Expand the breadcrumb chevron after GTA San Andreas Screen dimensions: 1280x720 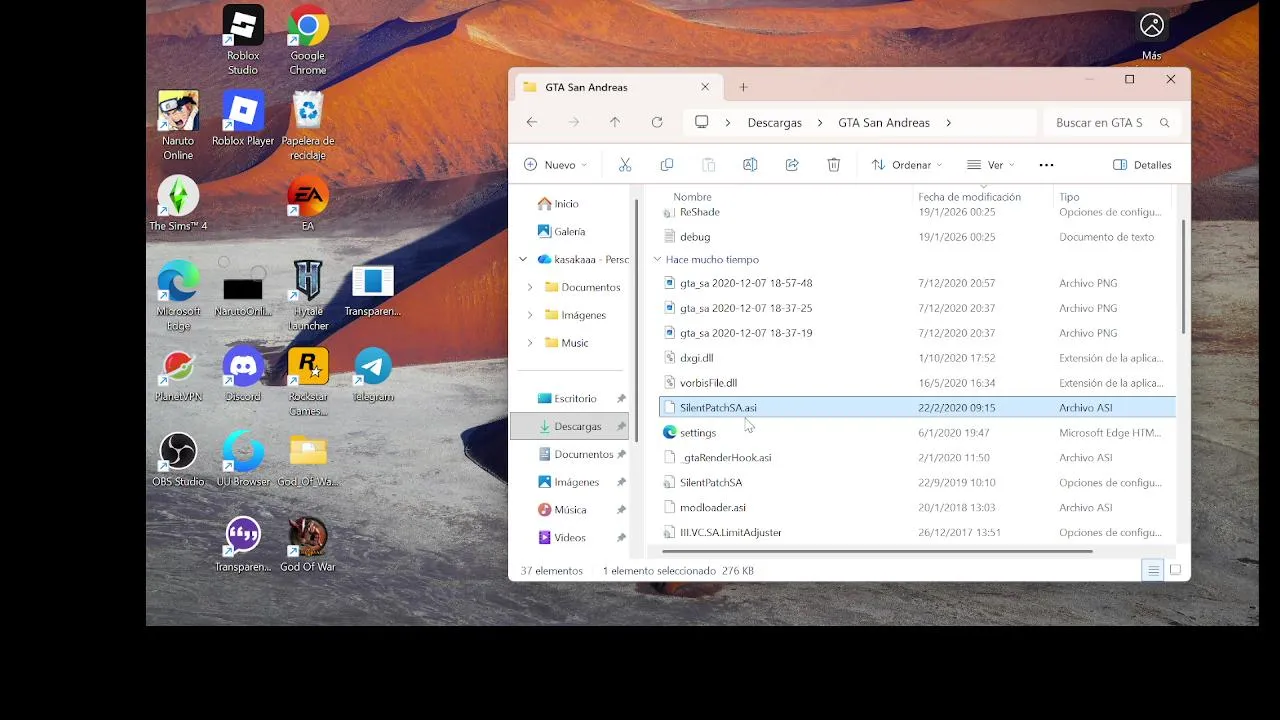pyautogui.click(x=948, y=122)
